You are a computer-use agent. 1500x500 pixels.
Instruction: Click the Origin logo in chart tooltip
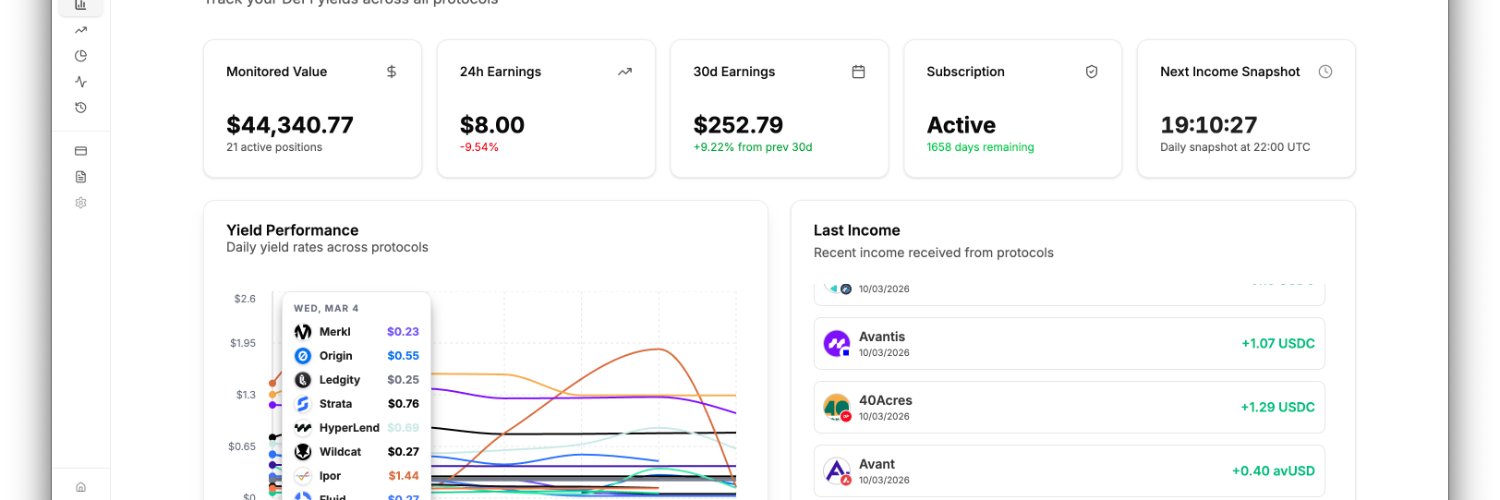click(303, 356)
